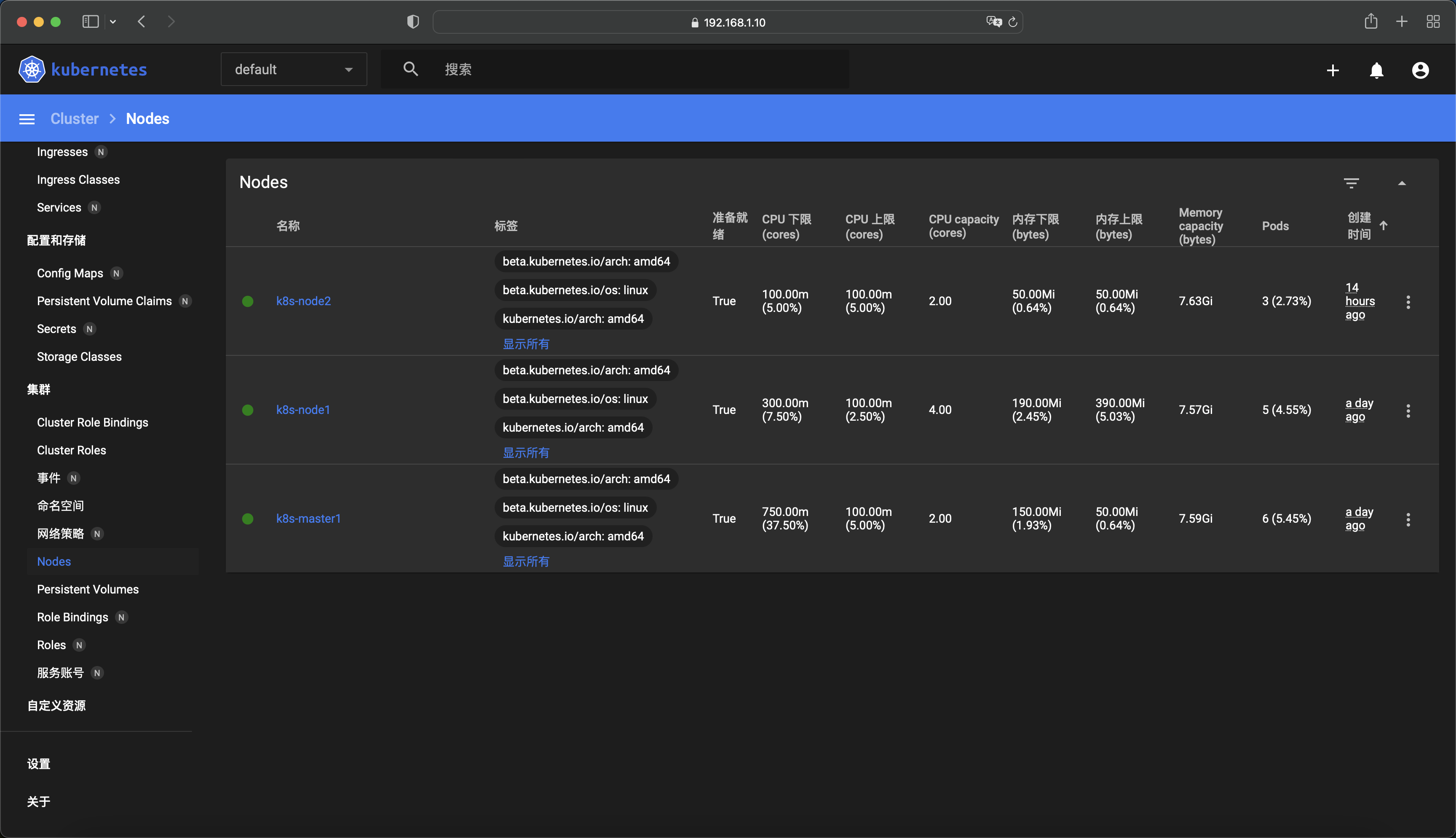
Task: Open 设置 settings in sidebar
Action: click(x=38, y=764)
